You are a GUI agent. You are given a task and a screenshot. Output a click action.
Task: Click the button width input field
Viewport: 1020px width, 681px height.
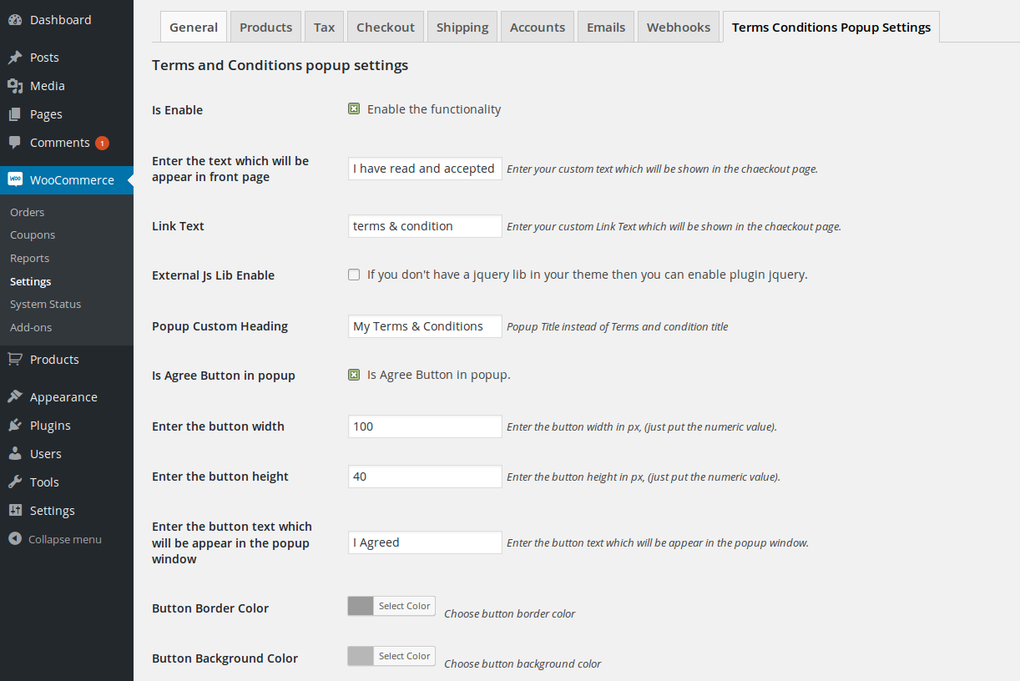coord(424,426)
